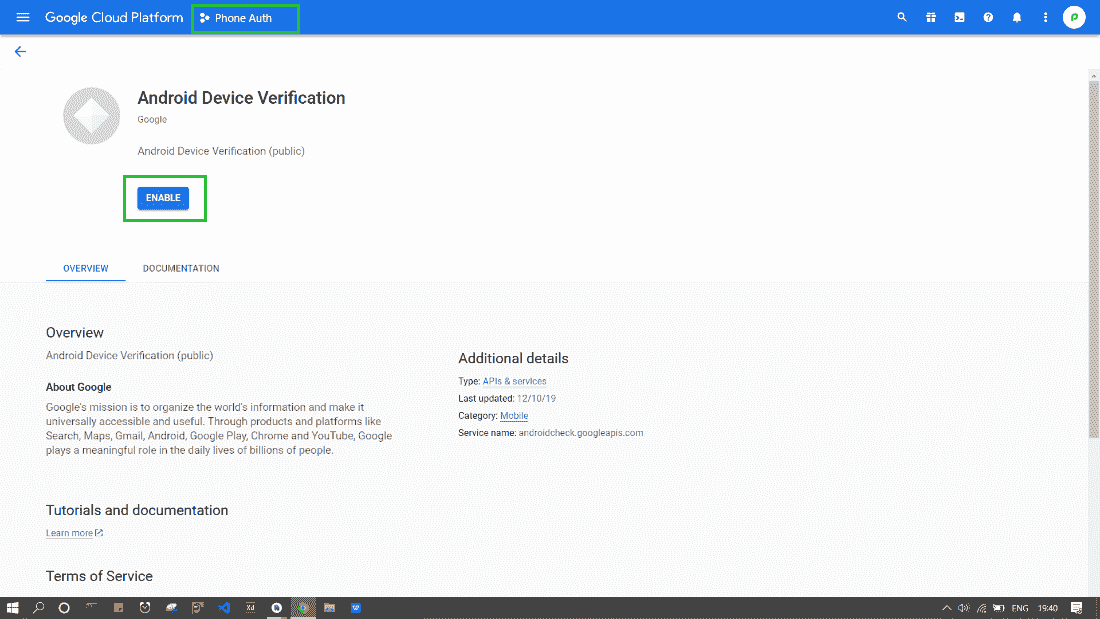Open the ENG language input selector

click(x=1020, y=608)
